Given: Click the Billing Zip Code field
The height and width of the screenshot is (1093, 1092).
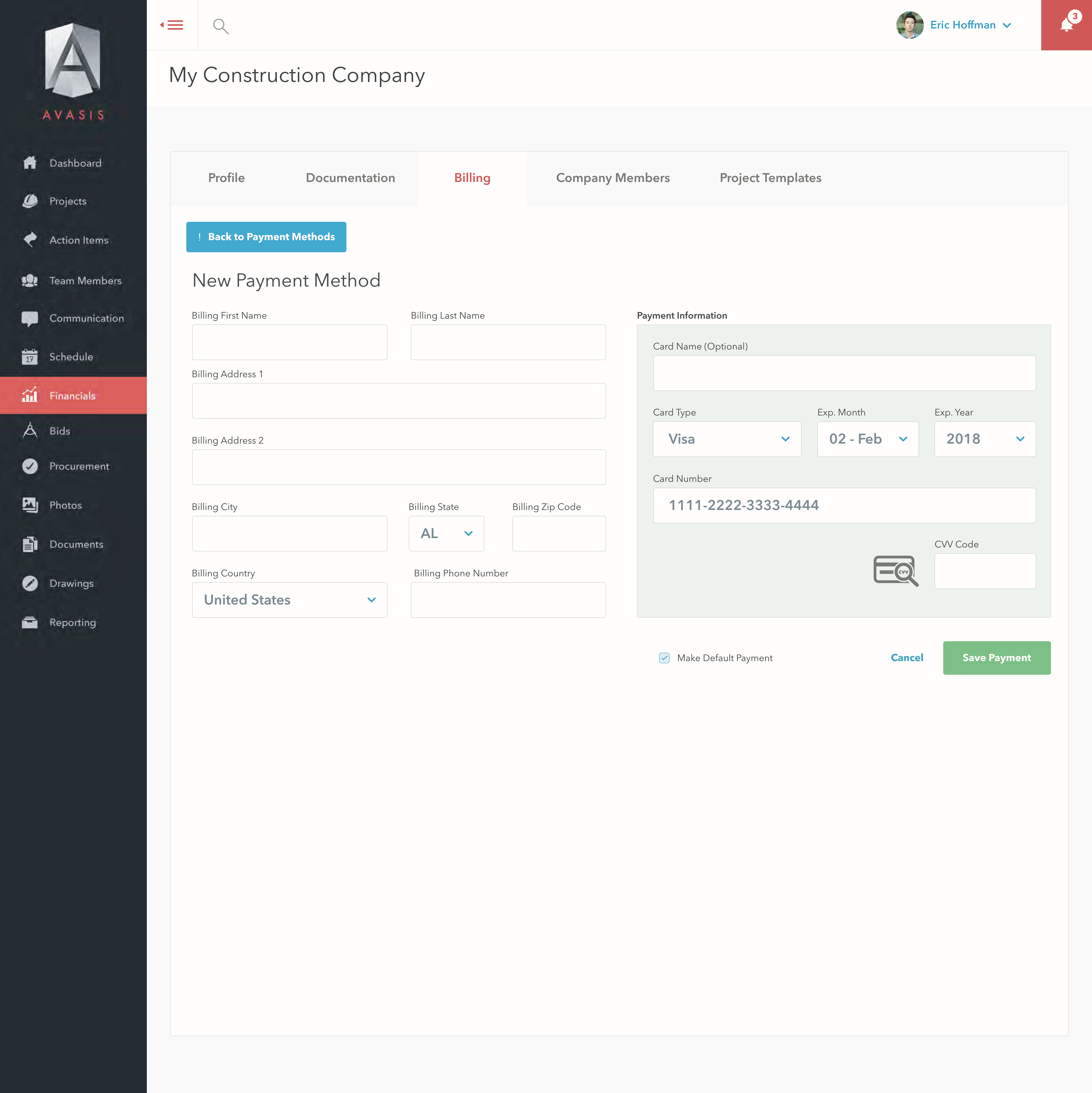Looking at the screenshot, I should [x=559, y=533].
